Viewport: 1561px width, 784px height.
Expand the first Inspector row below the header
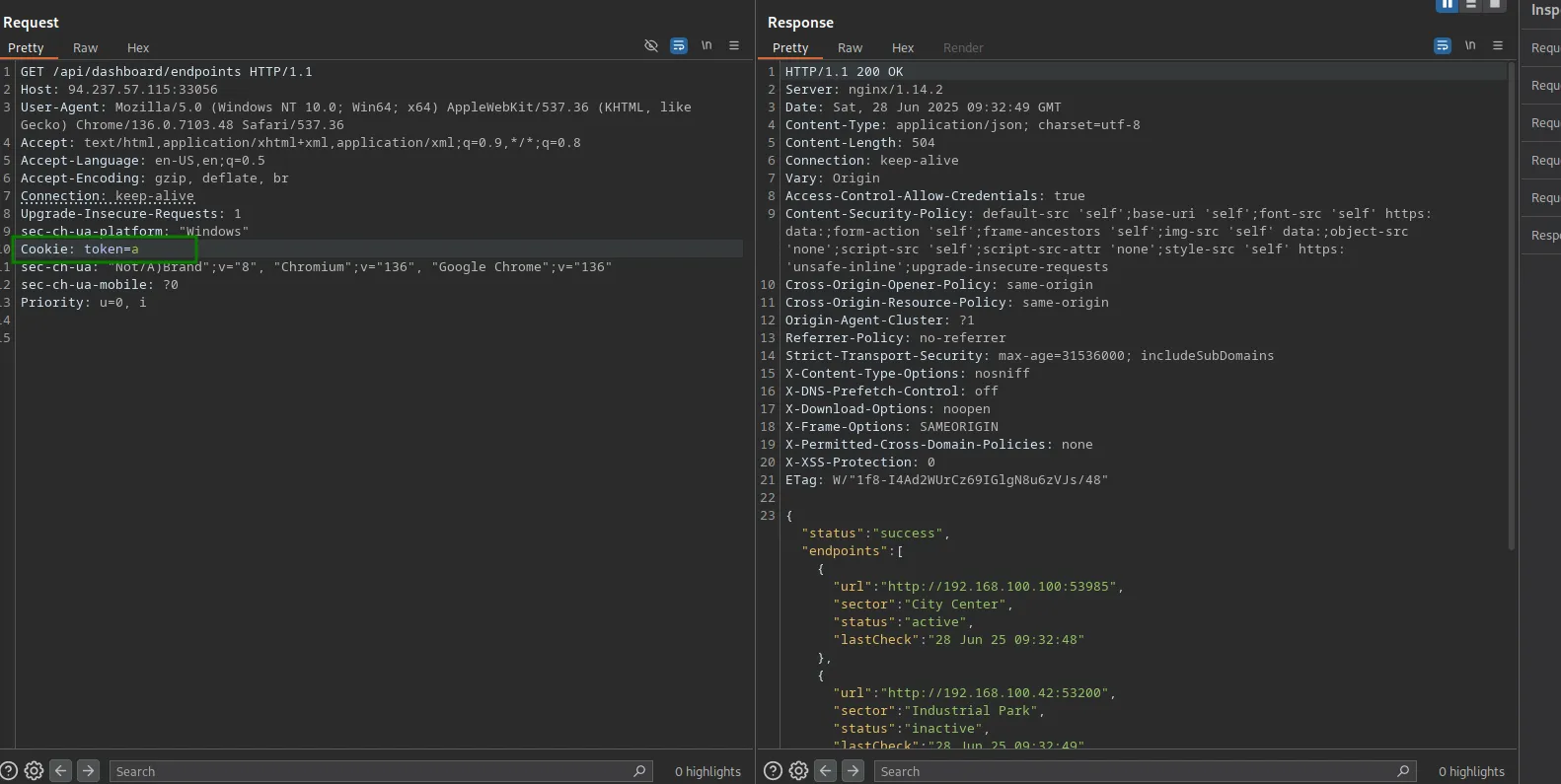[1541, 48]
